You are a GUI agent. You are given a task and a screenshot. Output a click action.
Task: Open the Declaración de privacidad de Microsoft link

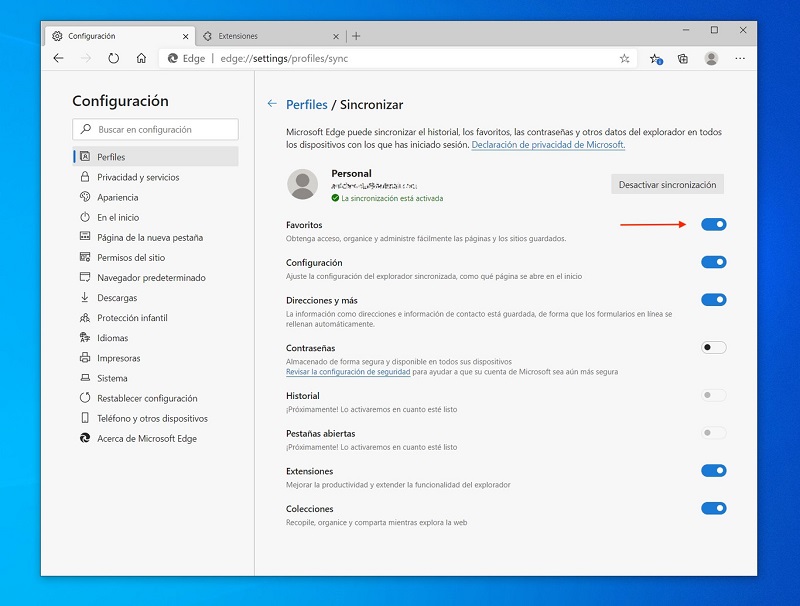coord(548,144)
